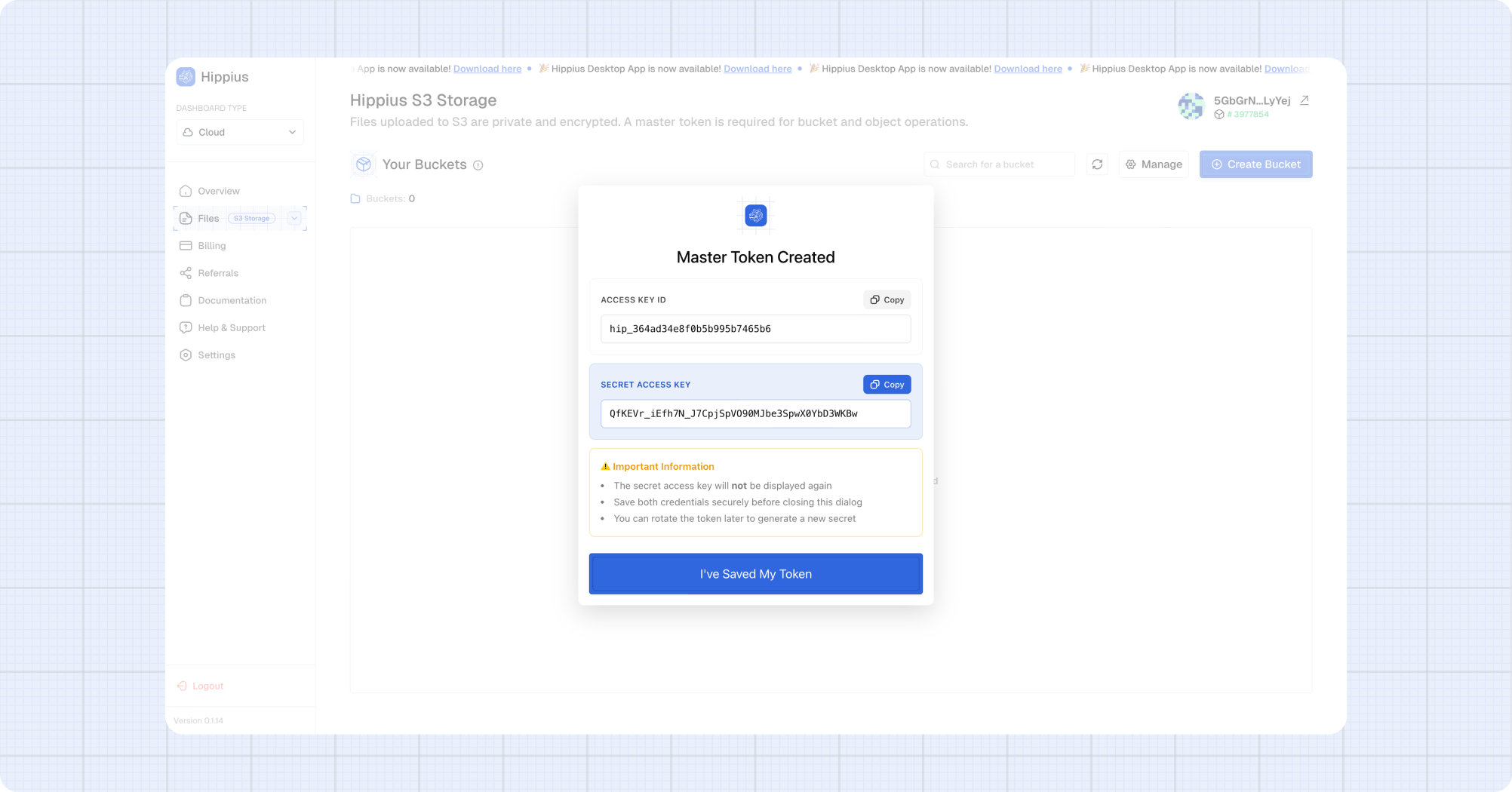Open Billing from the sidebar
Screen dimensions: 1512x792
click(x=212, y=246)
